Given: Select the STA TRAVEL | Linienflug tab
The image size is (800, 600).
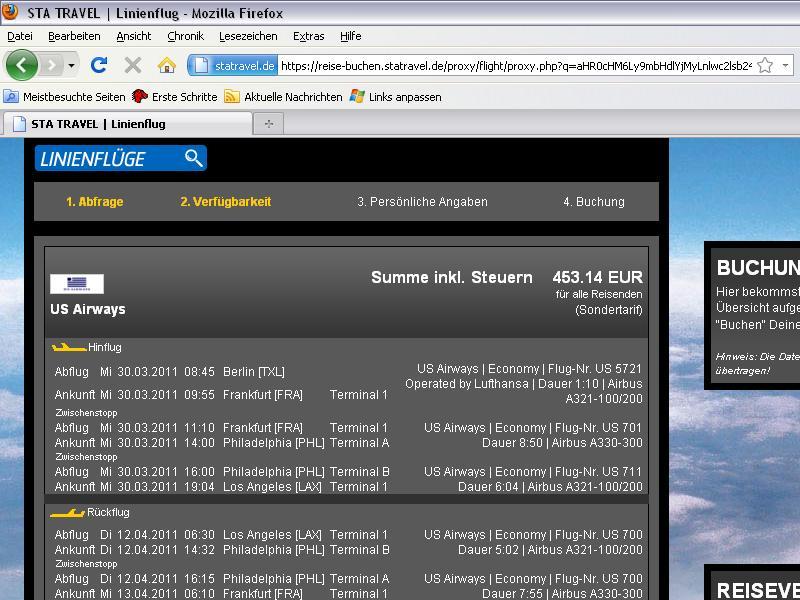Looking at the screenshot, I should tap(128, 124).
